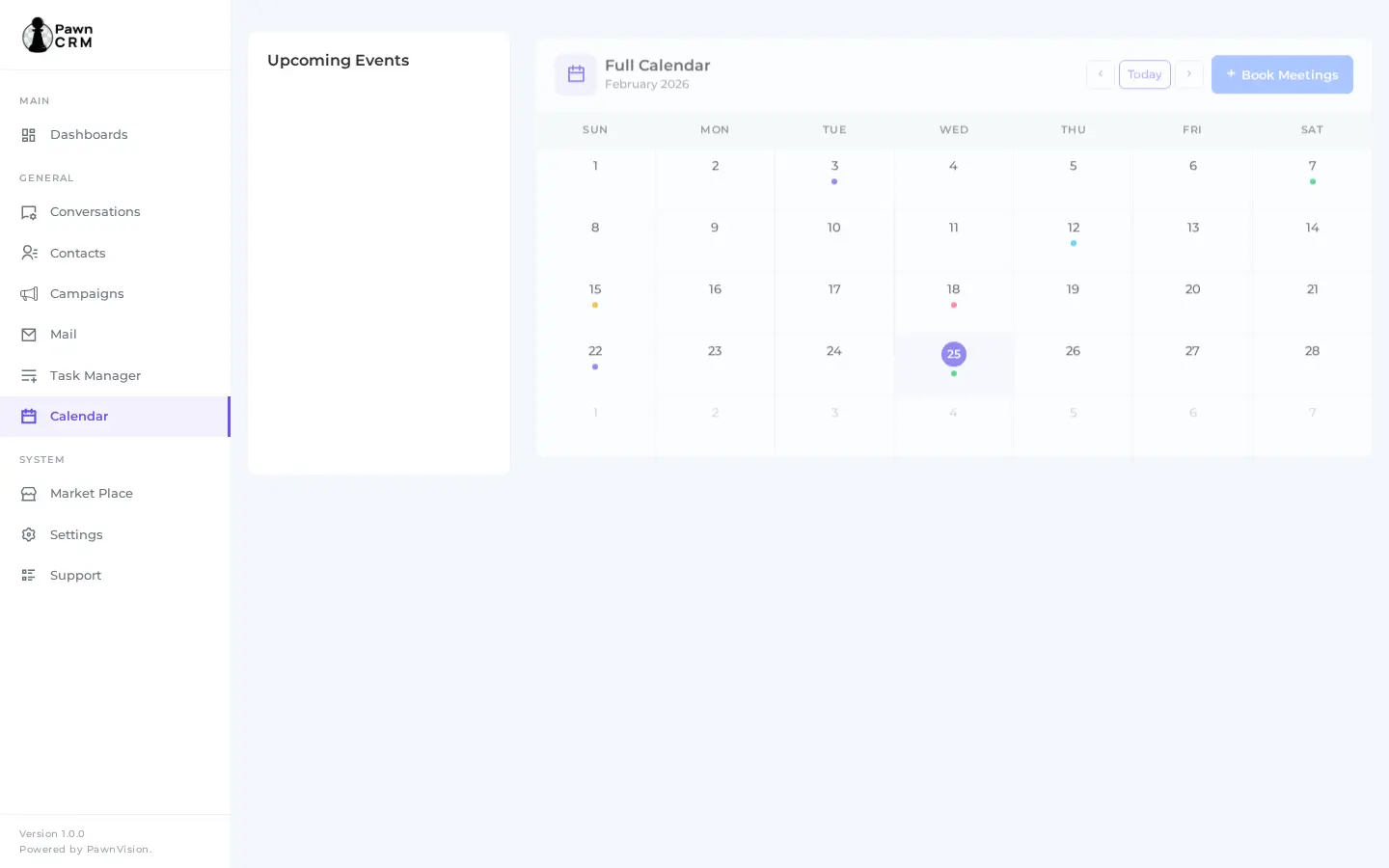The height and width of the screenshot is (868, 1389).
Task: Click the pink event dot on February 18
Action: [954, 305]
